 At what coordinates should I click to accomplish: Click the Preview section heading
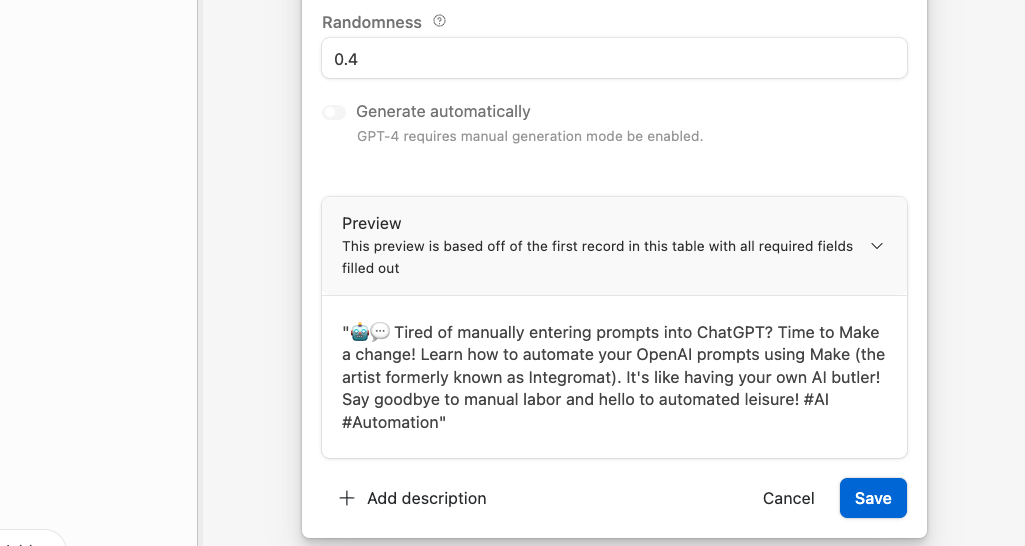point(371,223)
